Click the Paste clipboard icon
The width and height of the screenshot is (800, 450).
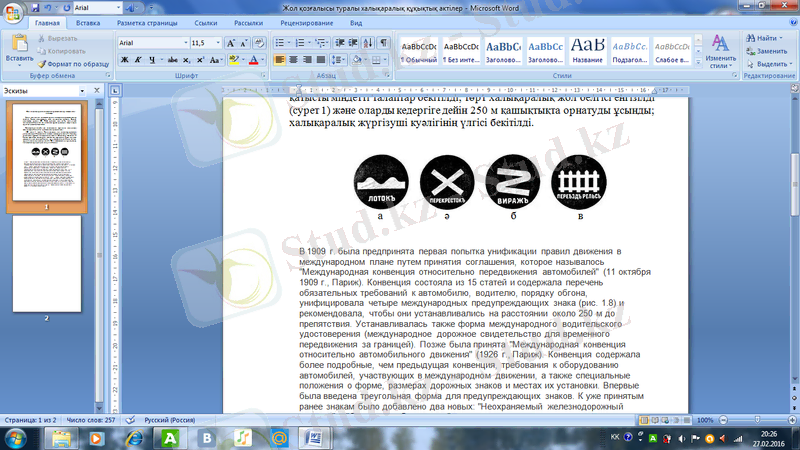click(x=19, y=44)
